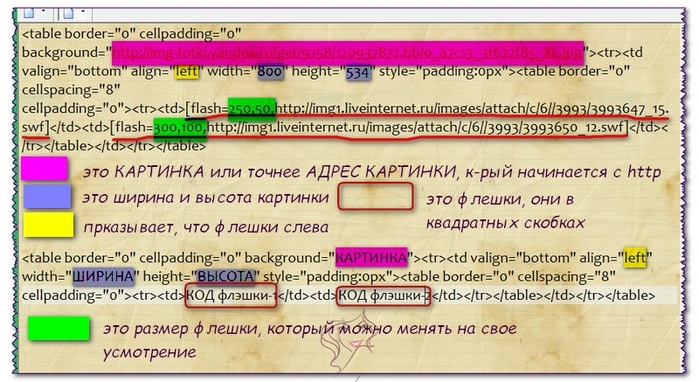The width and height of the screenshot is (699, 382).
Task: Click the green-highlighted 250,50 flash size
Action: 252,110
